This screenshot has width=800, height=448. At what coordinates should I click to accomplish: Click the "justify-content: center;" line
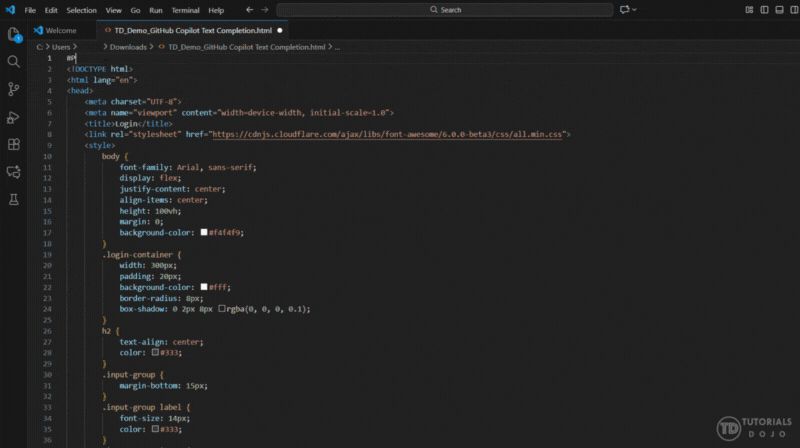click(172, 189)
